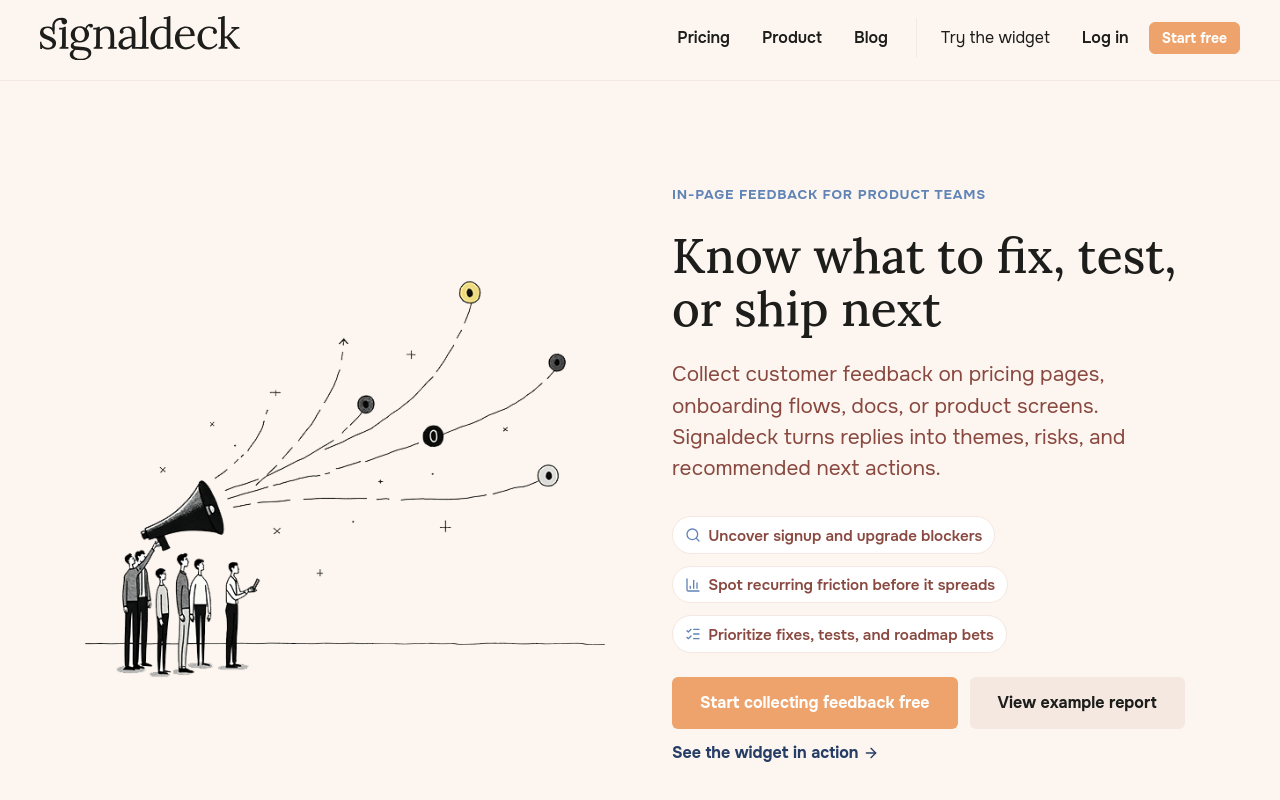Click the Log in link
1280x800 pixels.
click(1105, 38)
